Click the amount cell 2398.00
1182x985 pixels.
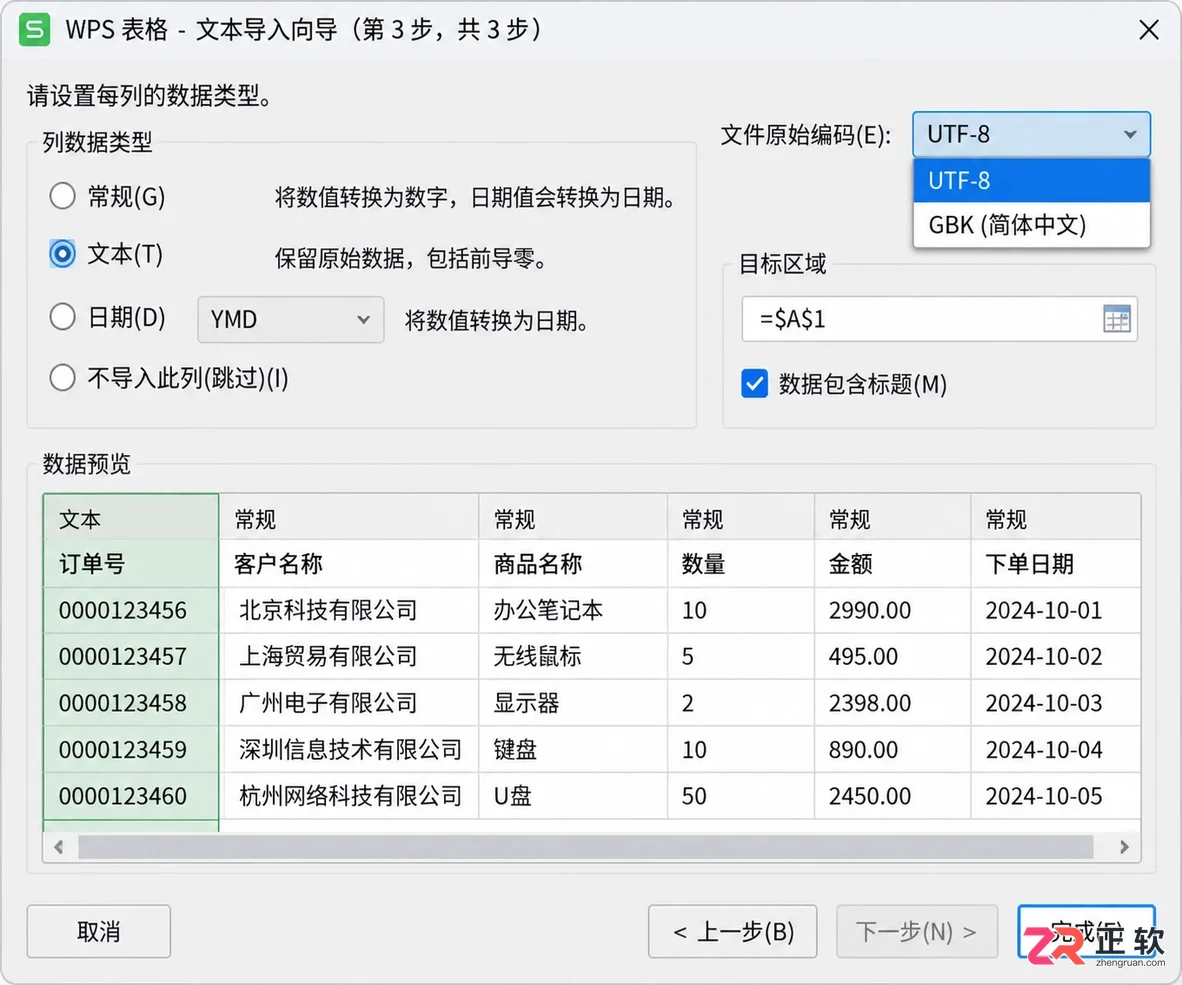point(893,703)
